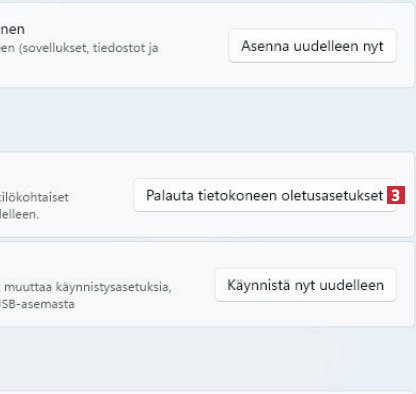
Task: Click blank space below the Asenna uudelleen nyt button
Action: (312, 75)
